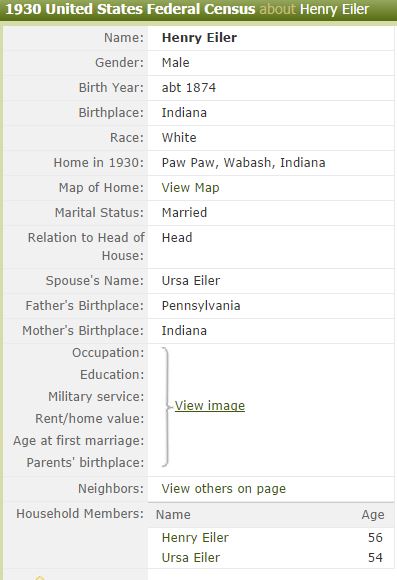
Task: Click the Age column header
Action: 373,515
